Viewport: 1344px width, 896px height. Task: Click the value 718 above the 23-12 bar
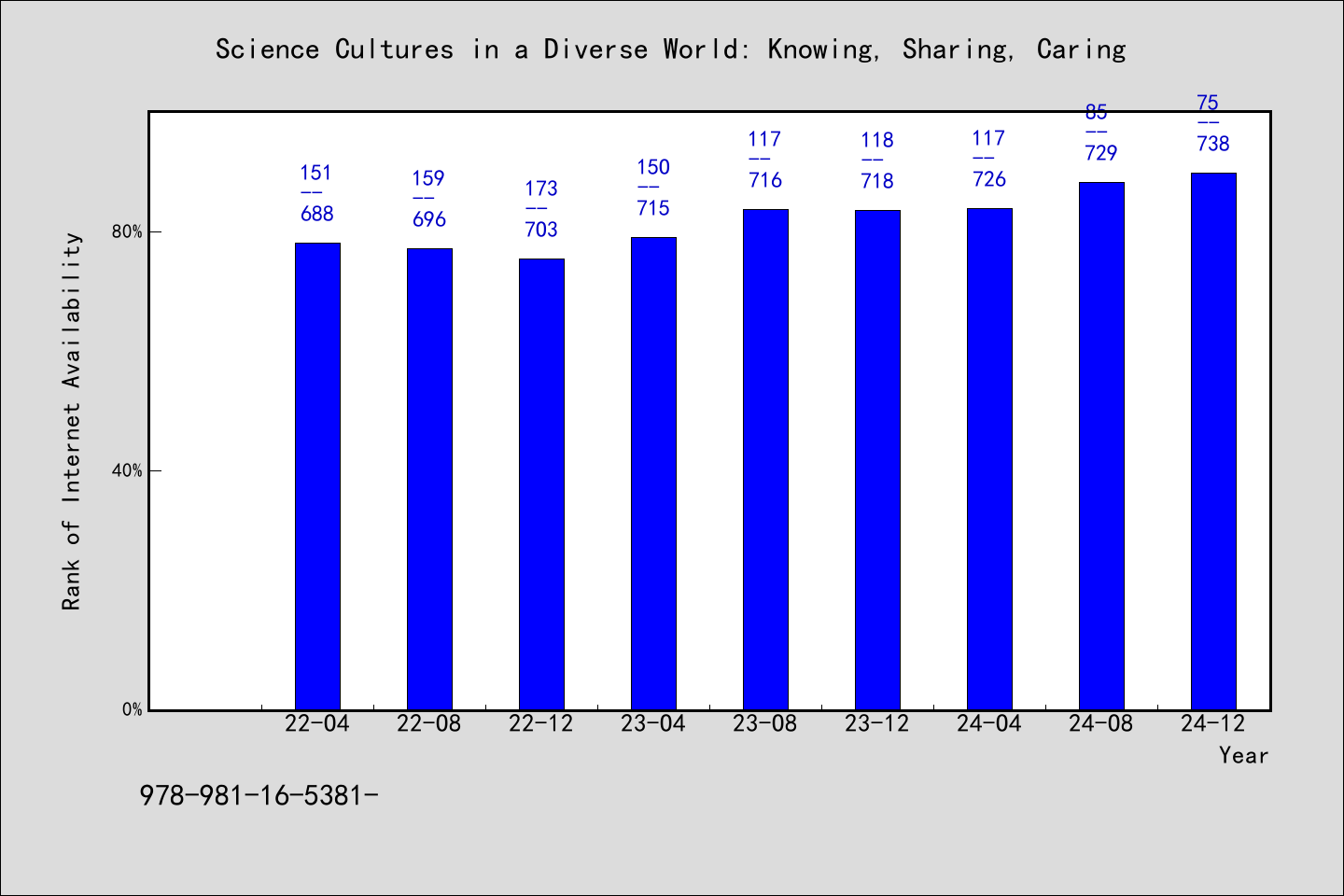877,181
